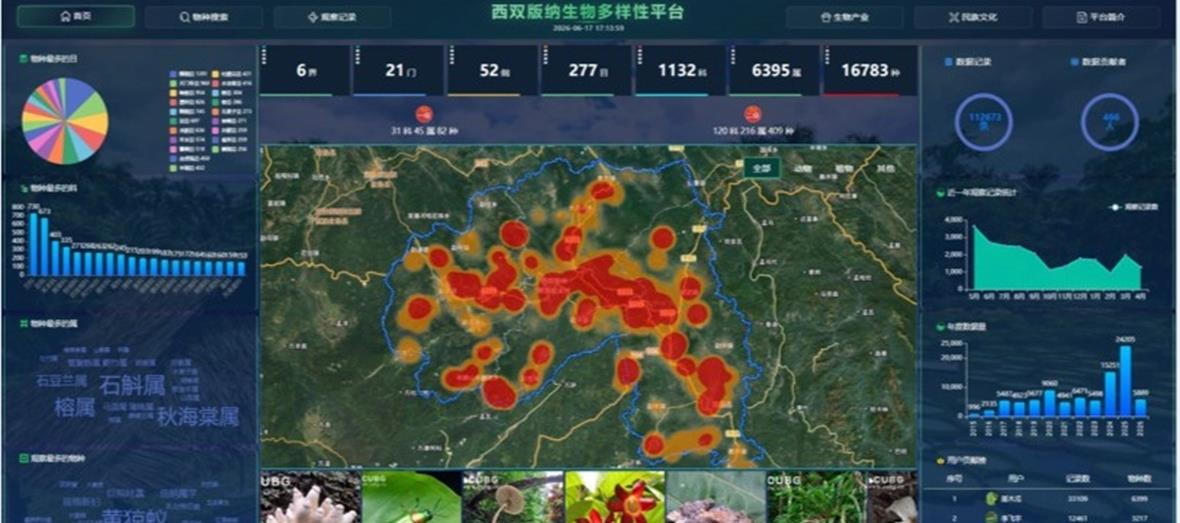The height and width of the screenshot is (523, 1180).
Task: Click the yearly bar labeled 24205
Action: point(1126,382)
